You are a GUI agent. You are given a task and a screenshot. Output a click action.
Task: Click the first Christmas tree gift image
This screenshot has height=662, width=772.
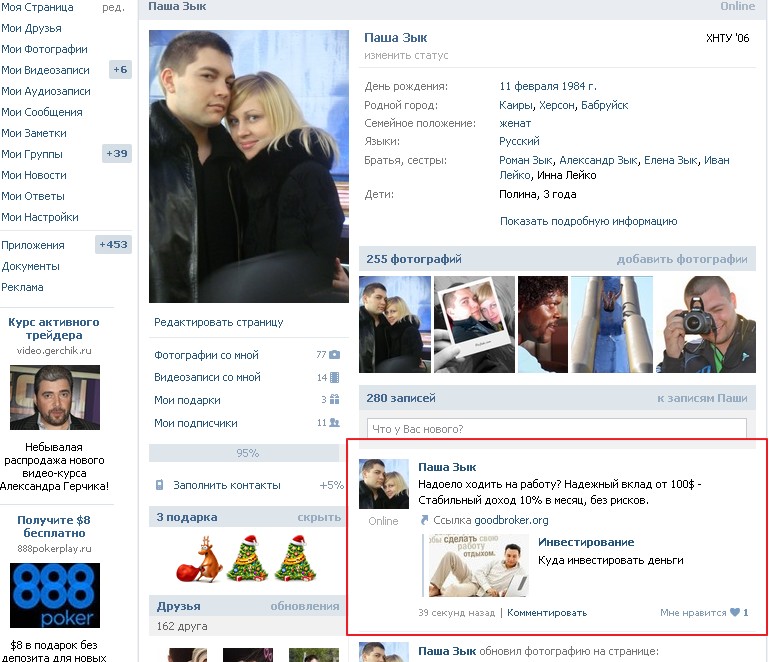[x=247, y=559]
